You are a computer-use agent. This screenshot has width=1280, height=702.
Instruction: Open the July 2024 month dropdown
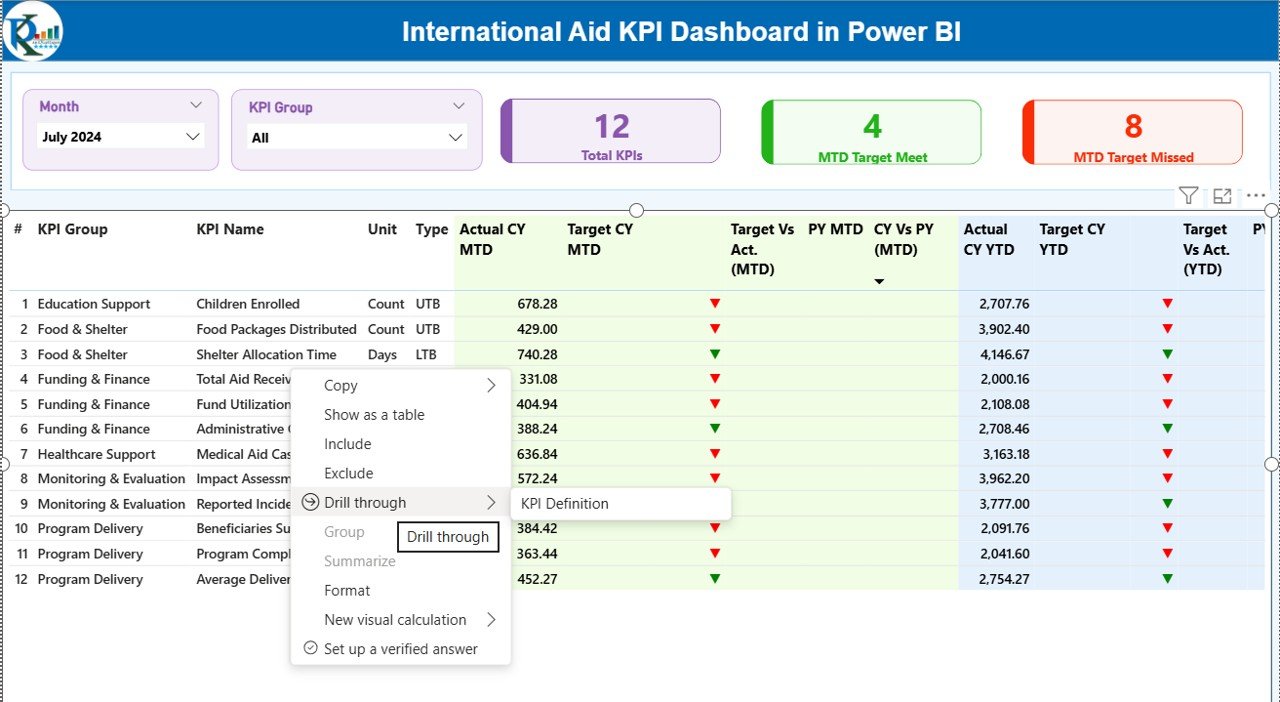193,137
